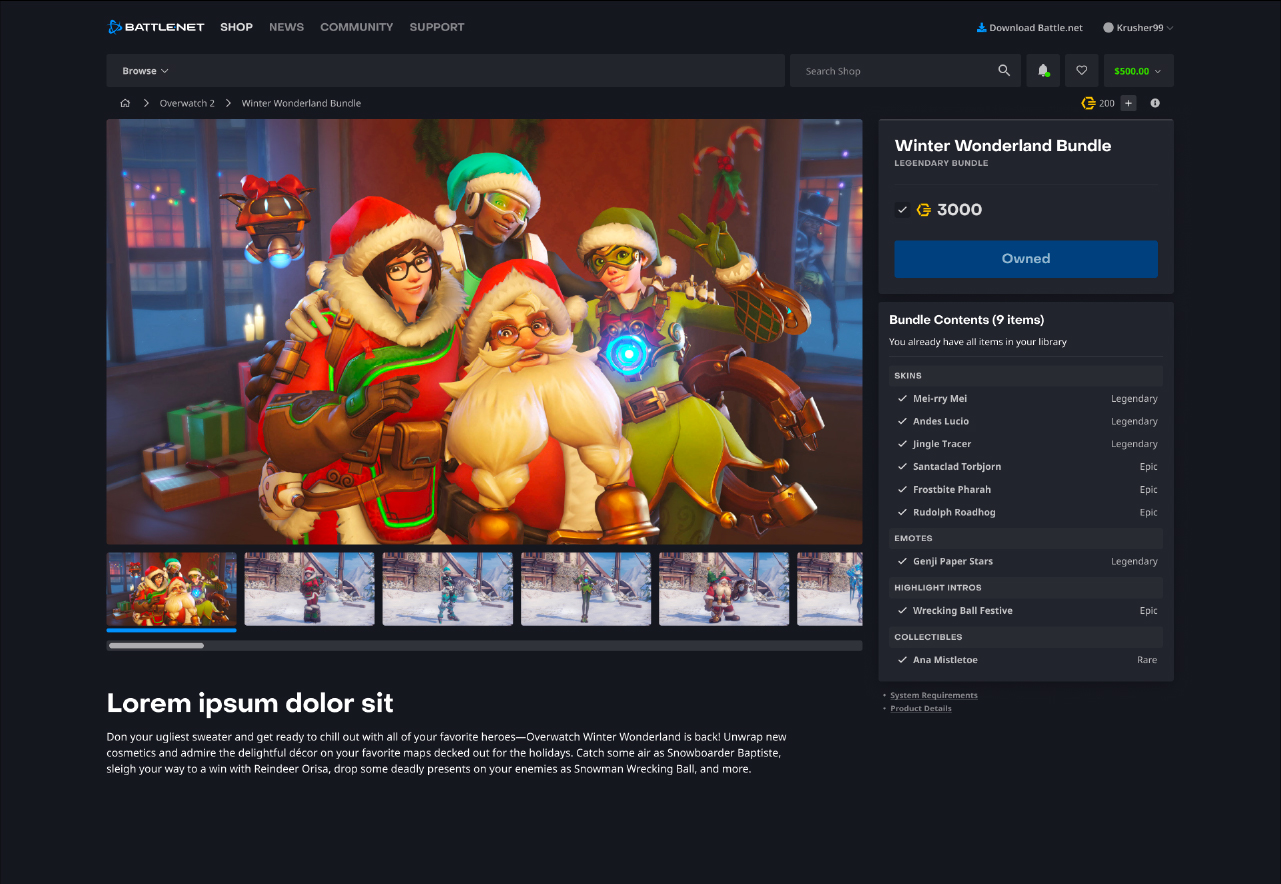Viewport: 1281px width, 884px height.
Task: Select the fourth gallery thumbnail
Action: 586,589
